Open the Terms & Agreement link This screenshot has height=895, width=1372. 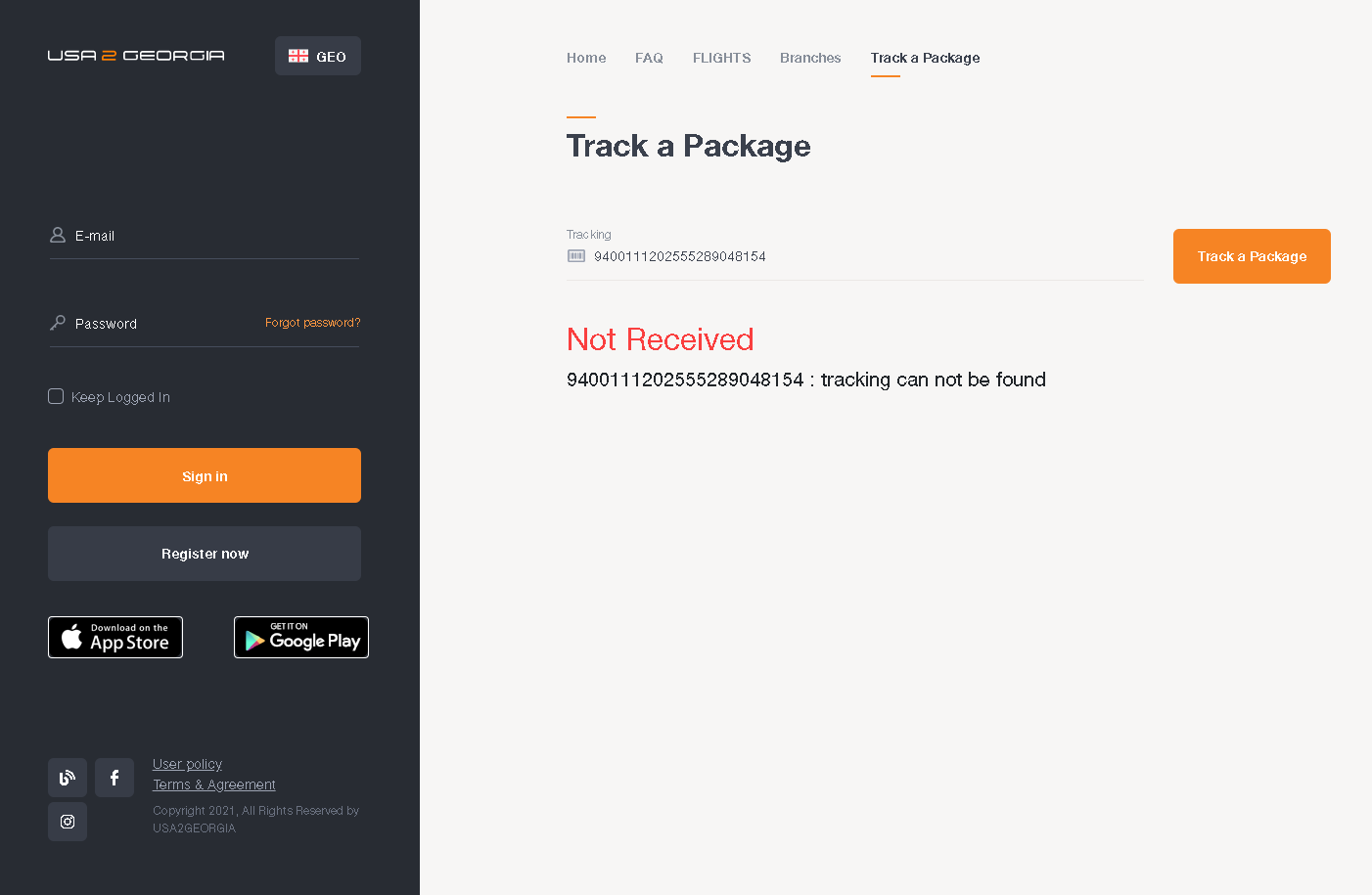[x=214, y=784]
